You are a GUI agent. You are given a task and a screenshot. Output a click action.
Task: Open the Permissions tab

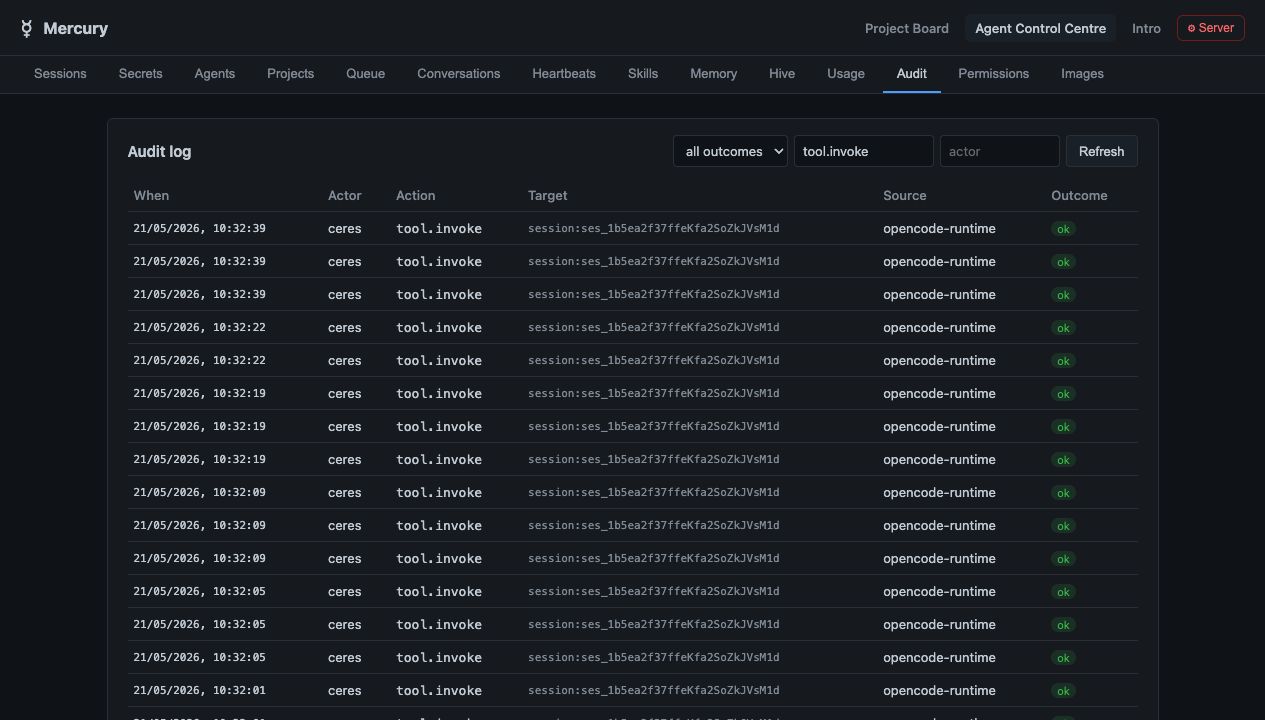click(993, 74)
